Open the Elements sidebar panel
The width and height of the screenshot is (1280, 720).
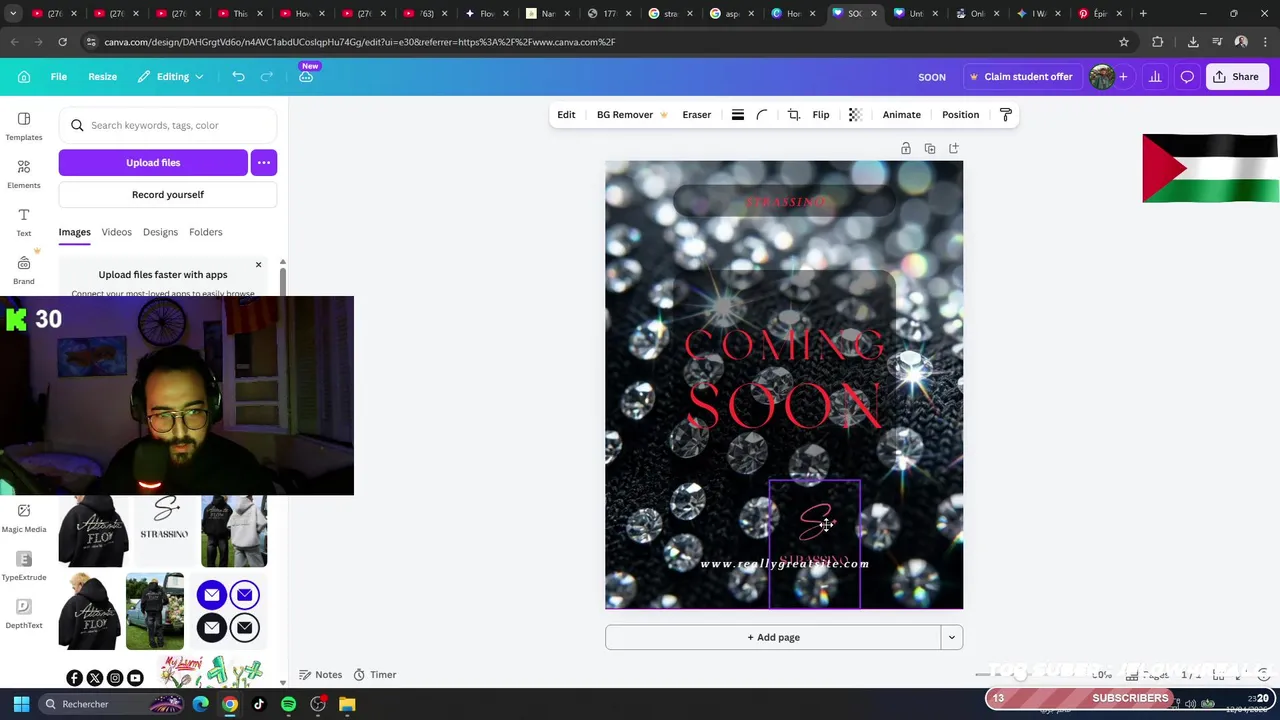tap(24, 174)
